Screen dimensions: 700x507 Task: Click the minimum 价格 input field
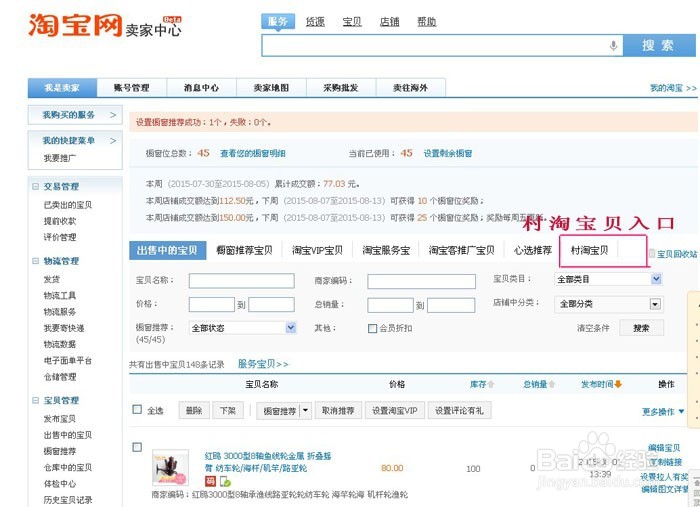(x=212, y=304)
